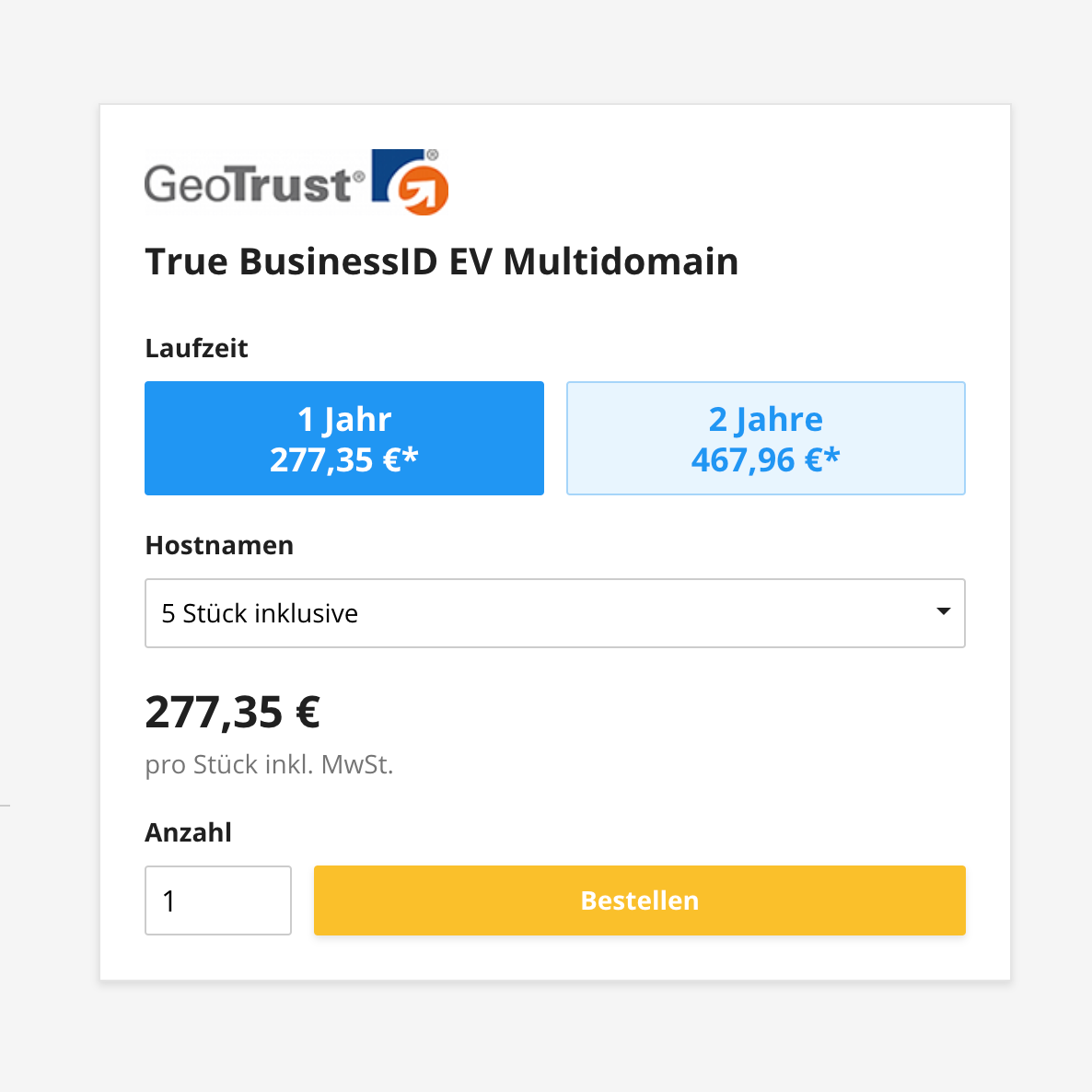Click the 277,35 €* price in the 1 Jahr option
The width and height of the screenshot is (1092, 1092).
pyautogui.click(x=343, y=459)
